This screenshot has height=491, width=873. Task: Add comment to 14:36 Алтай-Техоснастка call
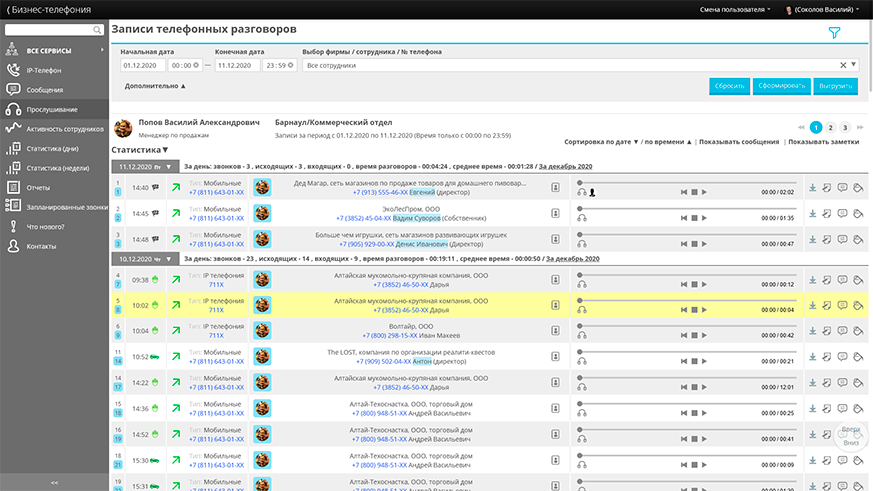842,409
